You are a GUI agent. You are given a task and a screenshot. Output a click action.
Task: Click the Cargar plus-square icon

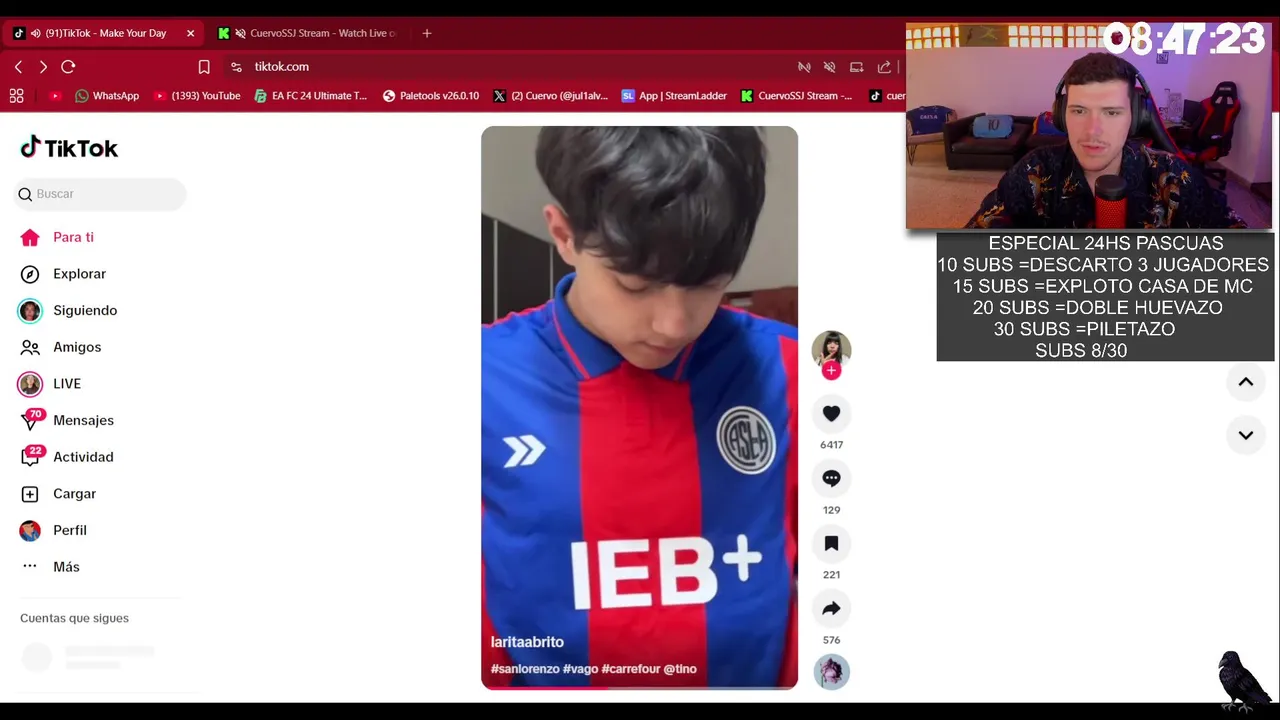30,494
